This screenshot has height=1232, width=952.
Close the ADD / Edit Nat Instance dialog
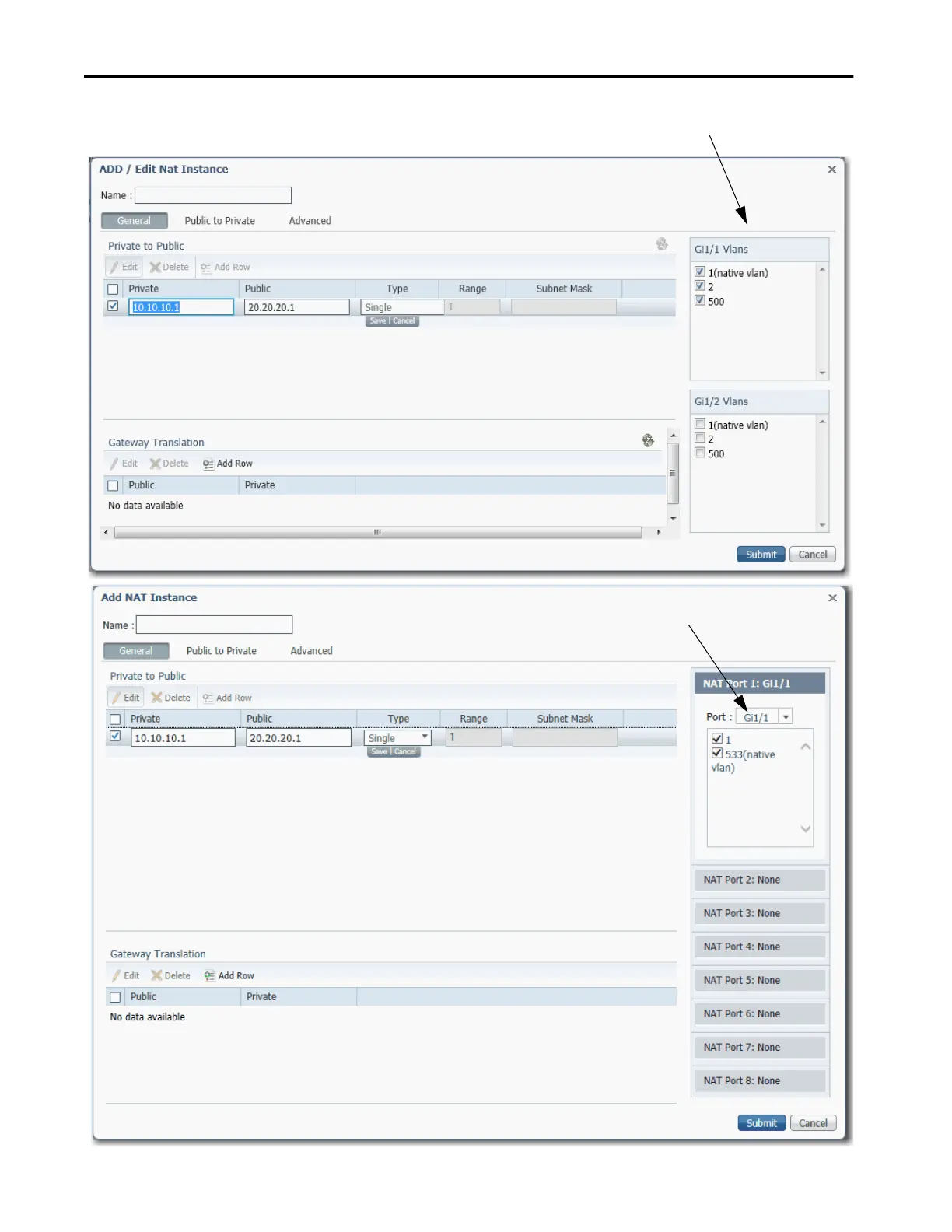click(x=832, y=169)
